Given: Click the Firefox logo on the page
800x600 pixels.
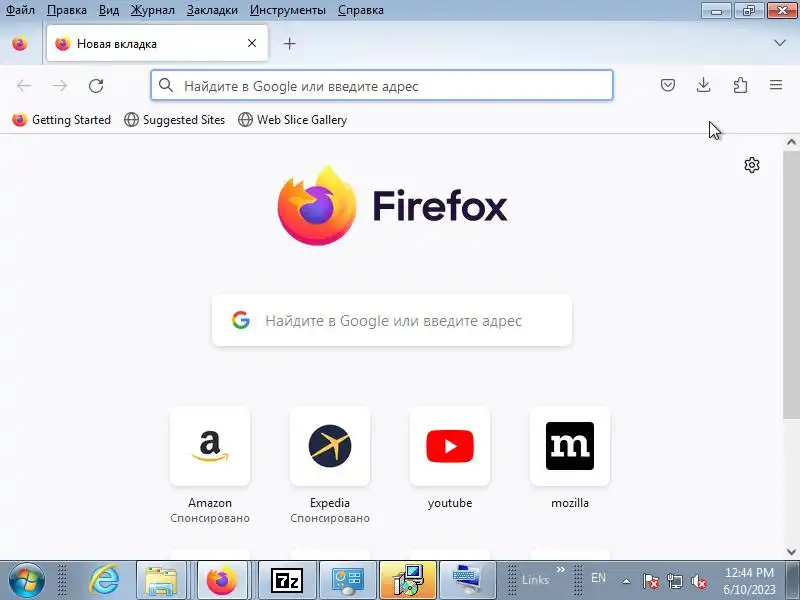Looking at the screenshot, I should pyautogui.click(x=392, y=205).
